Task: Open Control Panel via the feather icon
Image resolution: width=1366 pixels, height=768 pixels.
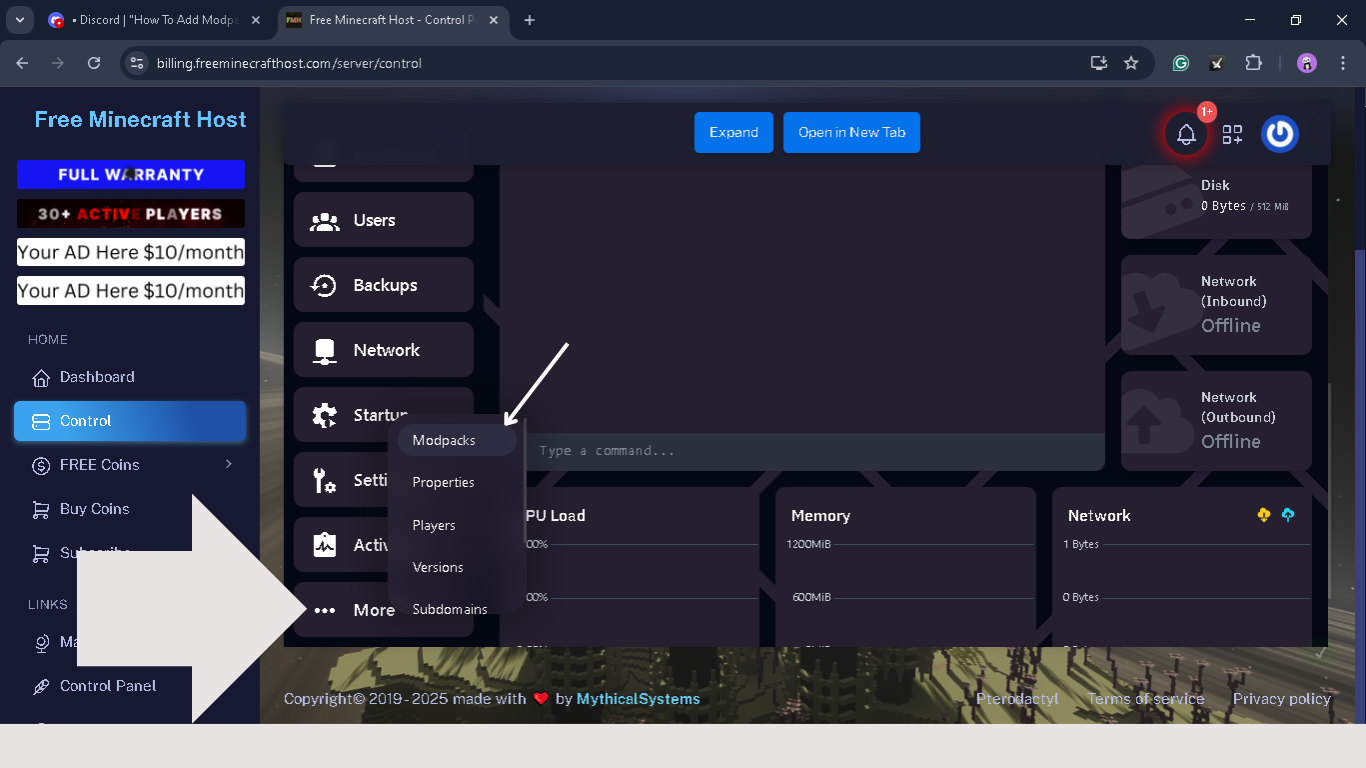Action: click(x=41, y=687)
